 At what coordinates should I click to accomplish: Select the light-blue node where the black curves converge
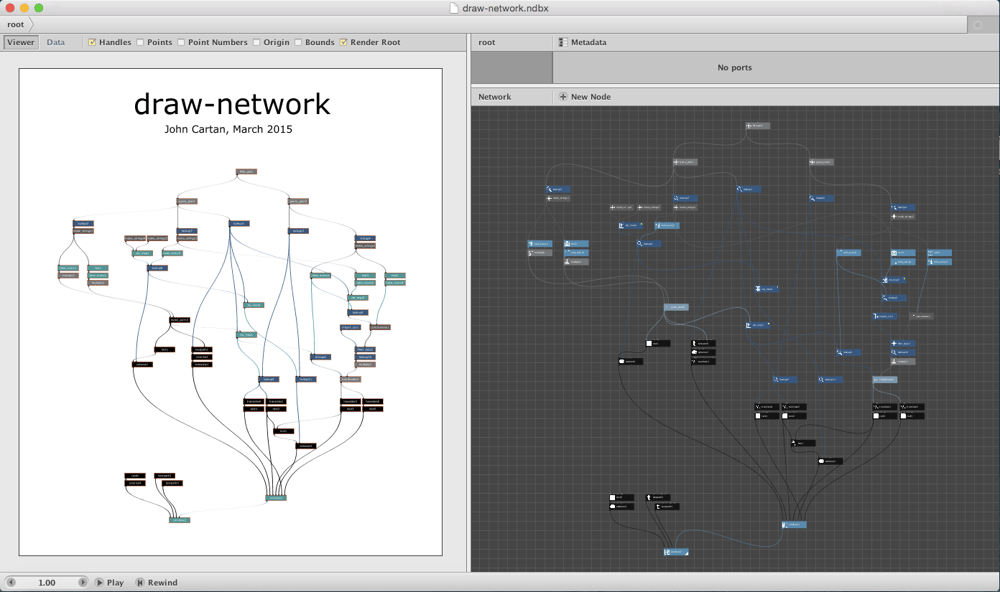(794, 524)
